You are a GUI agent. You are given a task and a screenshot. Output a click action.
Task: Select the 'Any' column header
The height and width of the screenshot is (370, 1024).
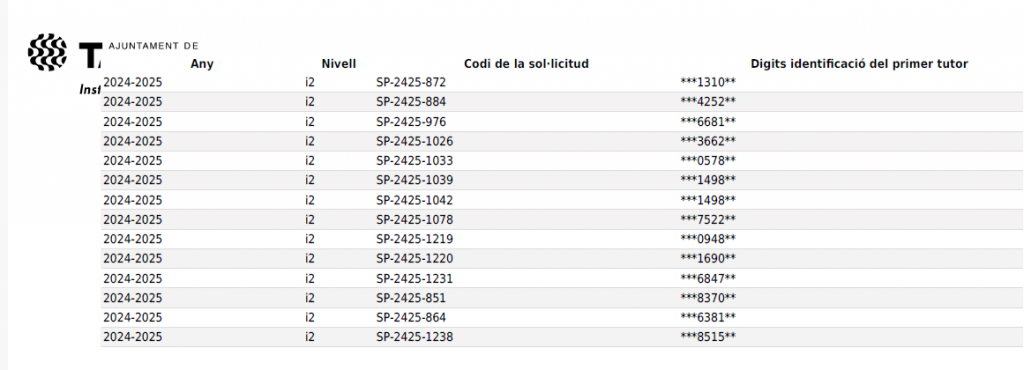(202, 64)
